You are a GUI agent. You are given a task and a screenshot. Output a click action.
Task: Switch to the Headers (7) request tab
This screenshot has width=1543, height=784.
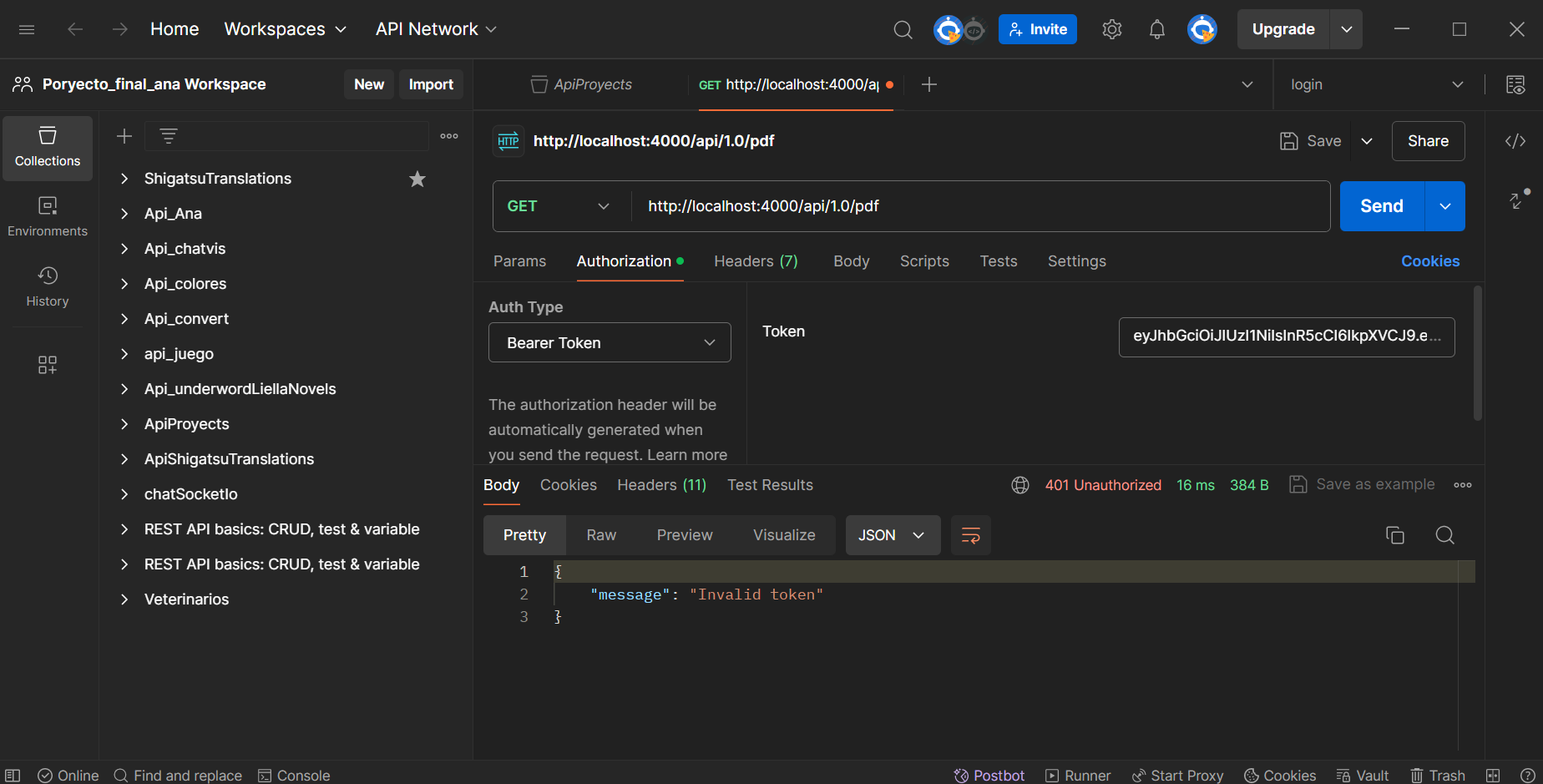pos(756,261)
